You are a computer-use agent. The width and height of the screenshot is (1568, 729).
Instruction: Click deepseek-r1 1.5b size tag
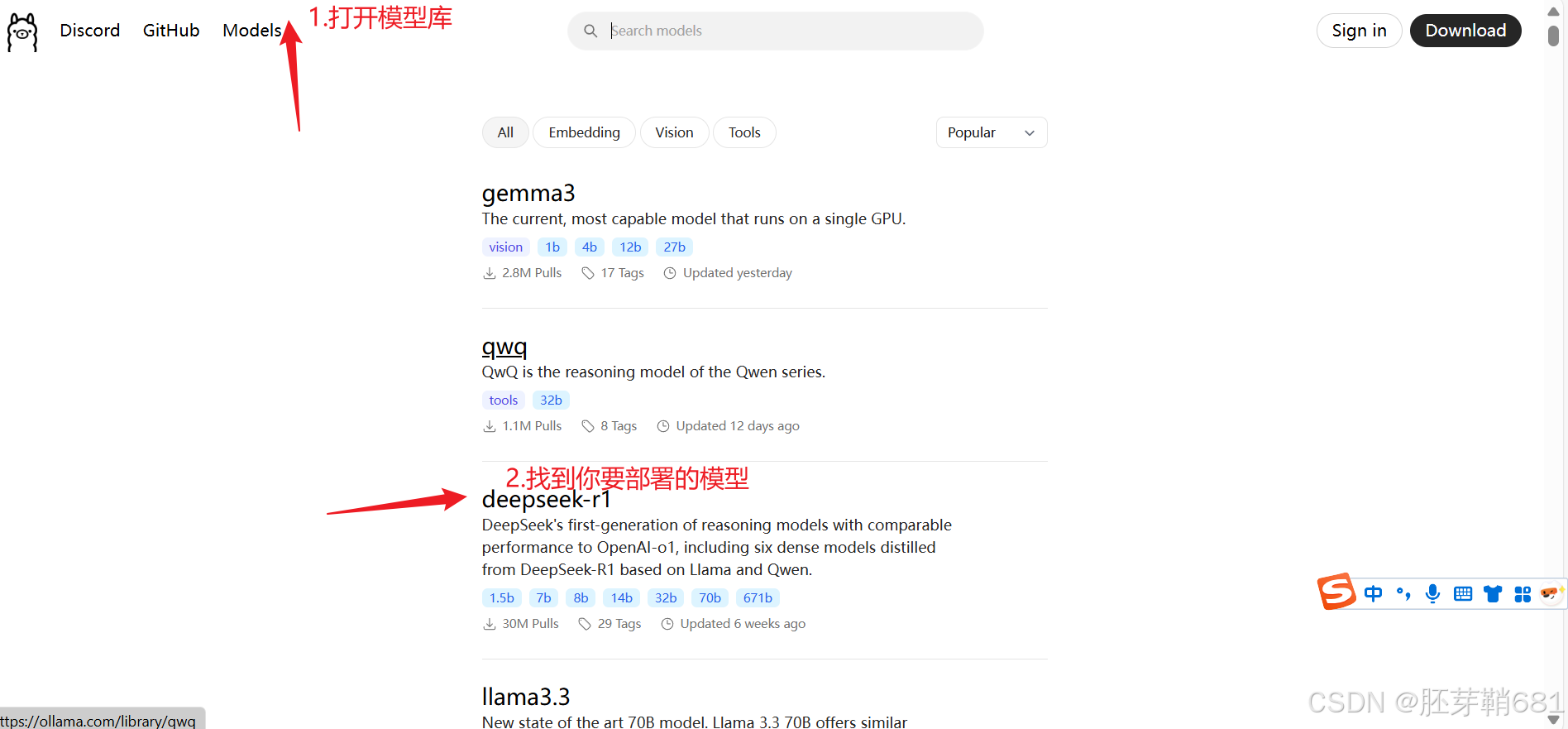point(501,597)
